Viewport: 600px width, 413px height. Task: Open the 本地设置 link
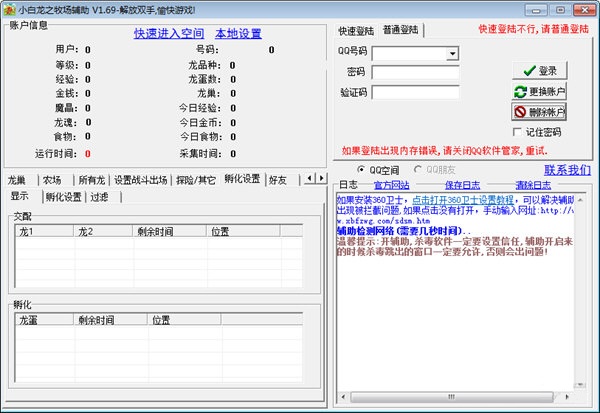[238, 34]
